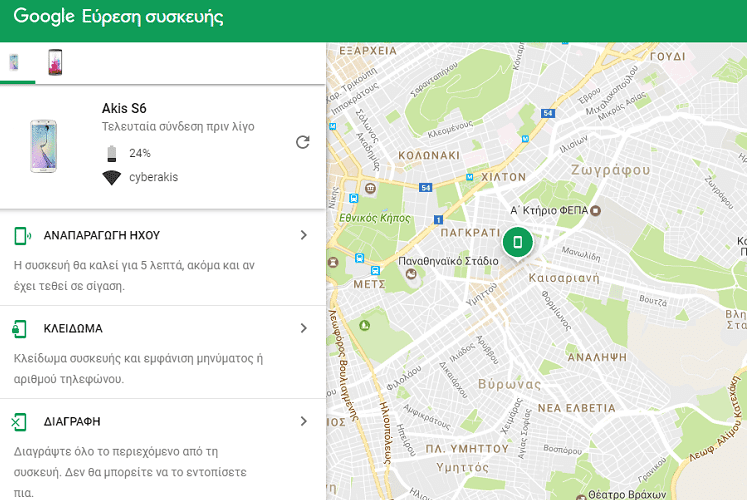
Task: Click the ΕΞΑΡΧΕΙΑ map label
Action: point(368,51)
